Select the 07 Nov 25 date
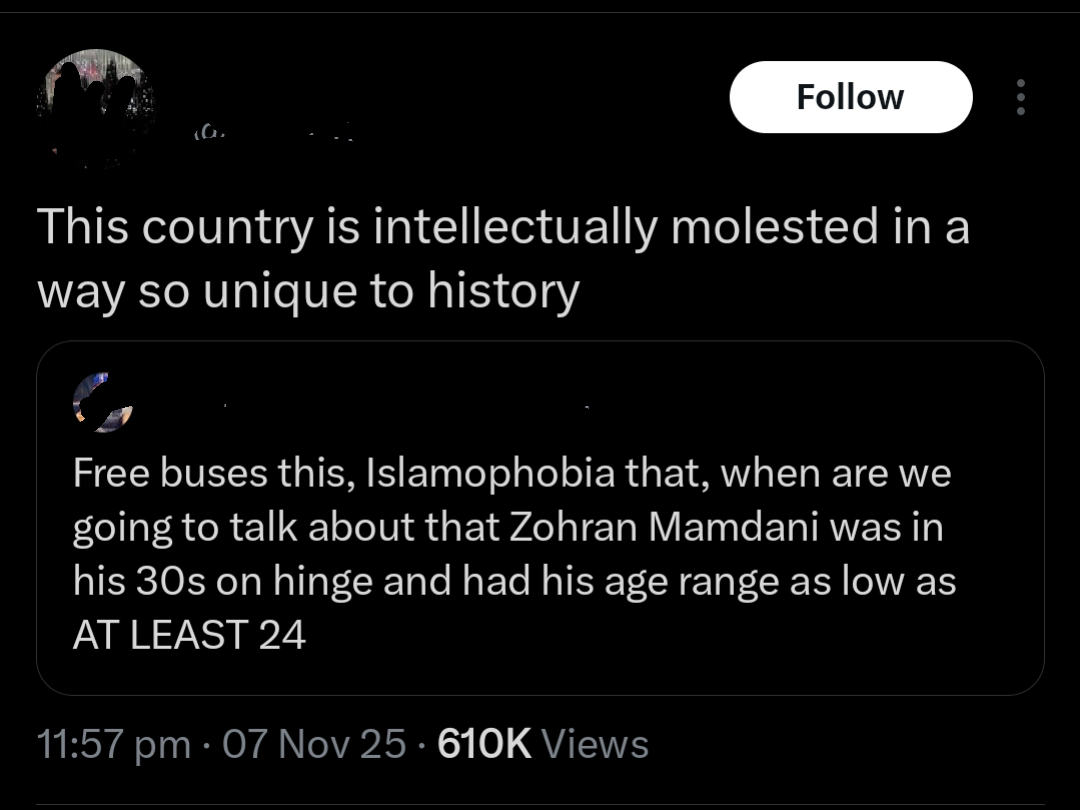The image size is (1080, 810). pos(314,744)
